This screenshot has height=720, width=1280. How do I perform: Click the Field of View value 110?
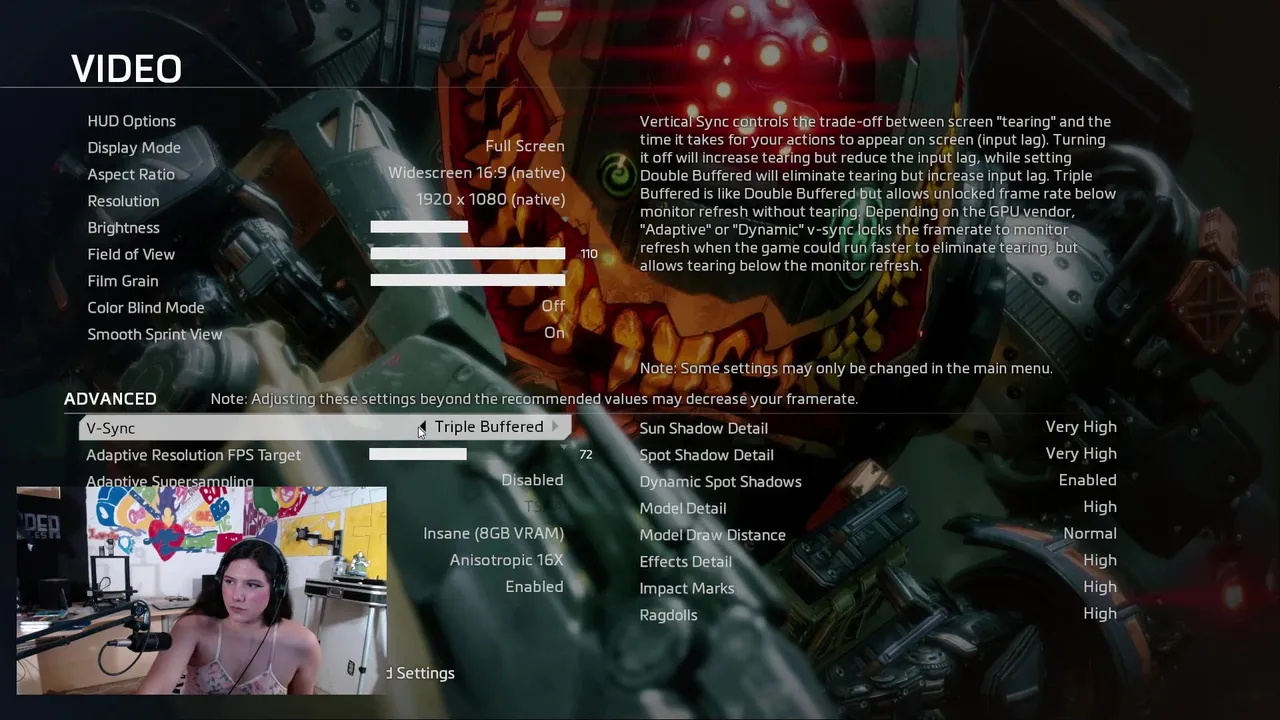[x=589, y=254]
